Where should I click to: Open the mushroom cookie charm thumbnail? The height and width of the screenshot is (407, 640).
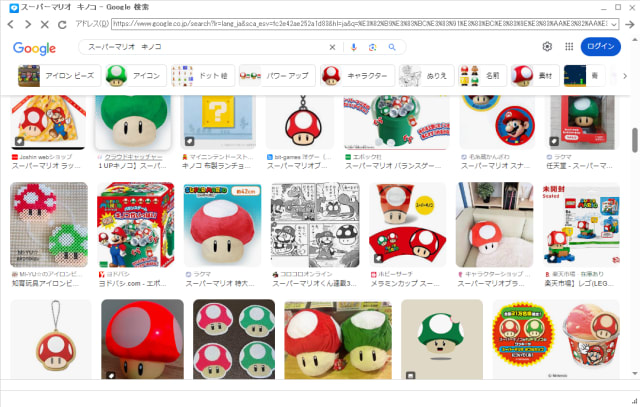51,339
